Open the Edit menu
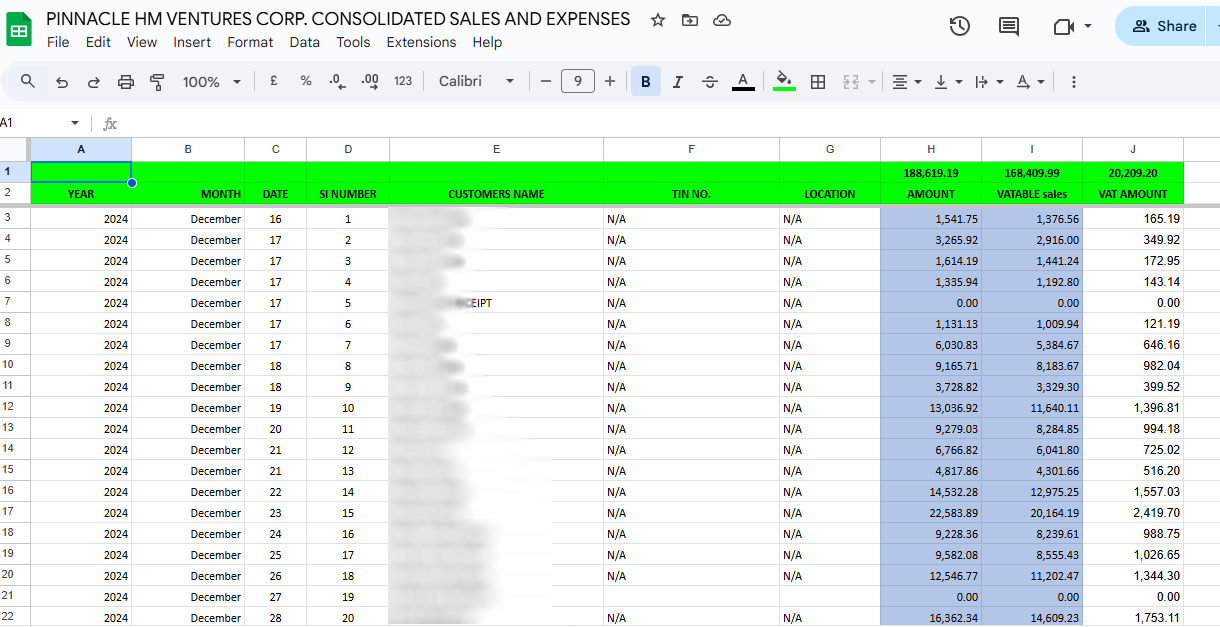 98,42
